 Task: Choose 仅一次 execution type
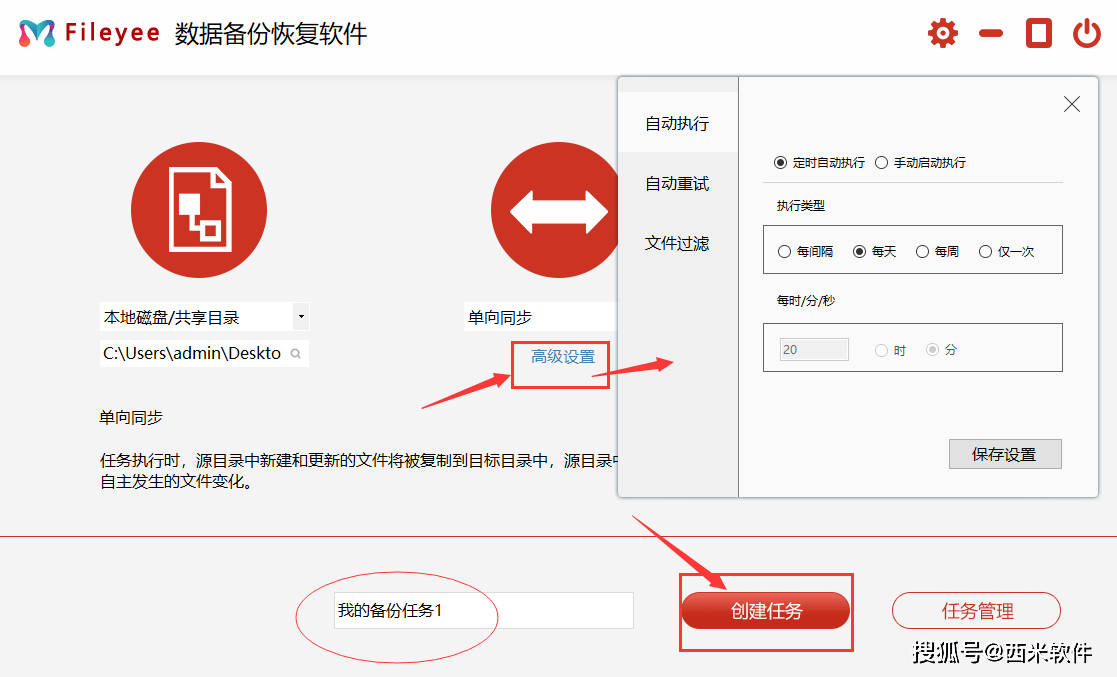pos(1007,252)
